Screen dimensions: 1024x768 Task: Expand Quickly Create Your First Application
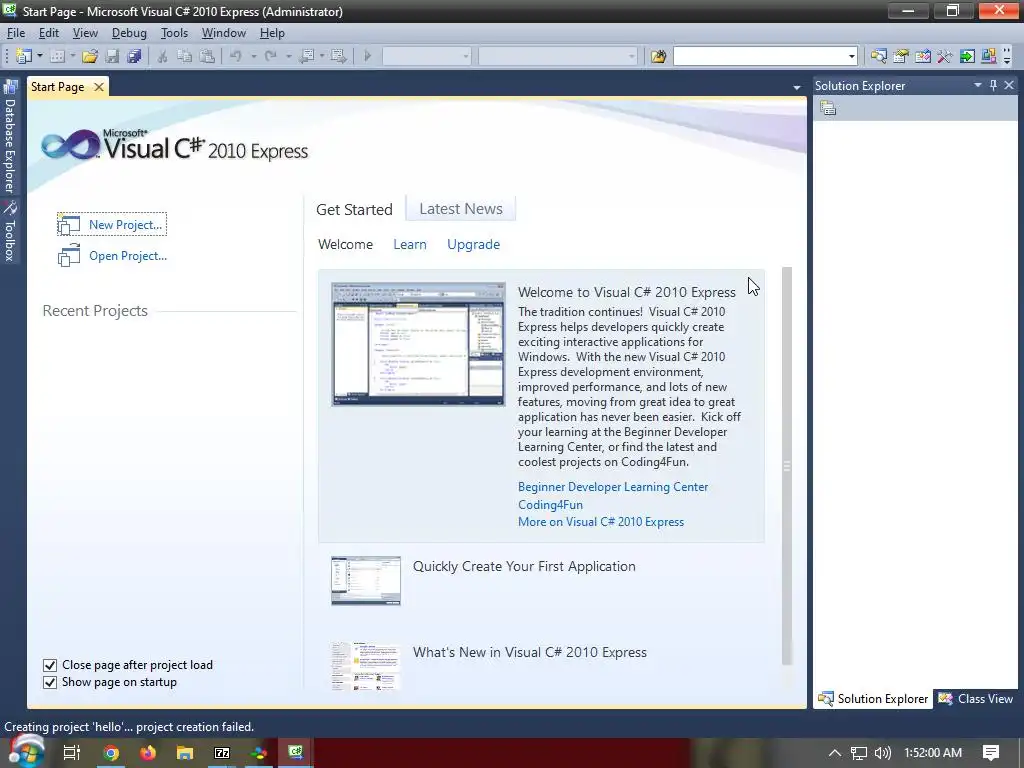pos(524,567)
